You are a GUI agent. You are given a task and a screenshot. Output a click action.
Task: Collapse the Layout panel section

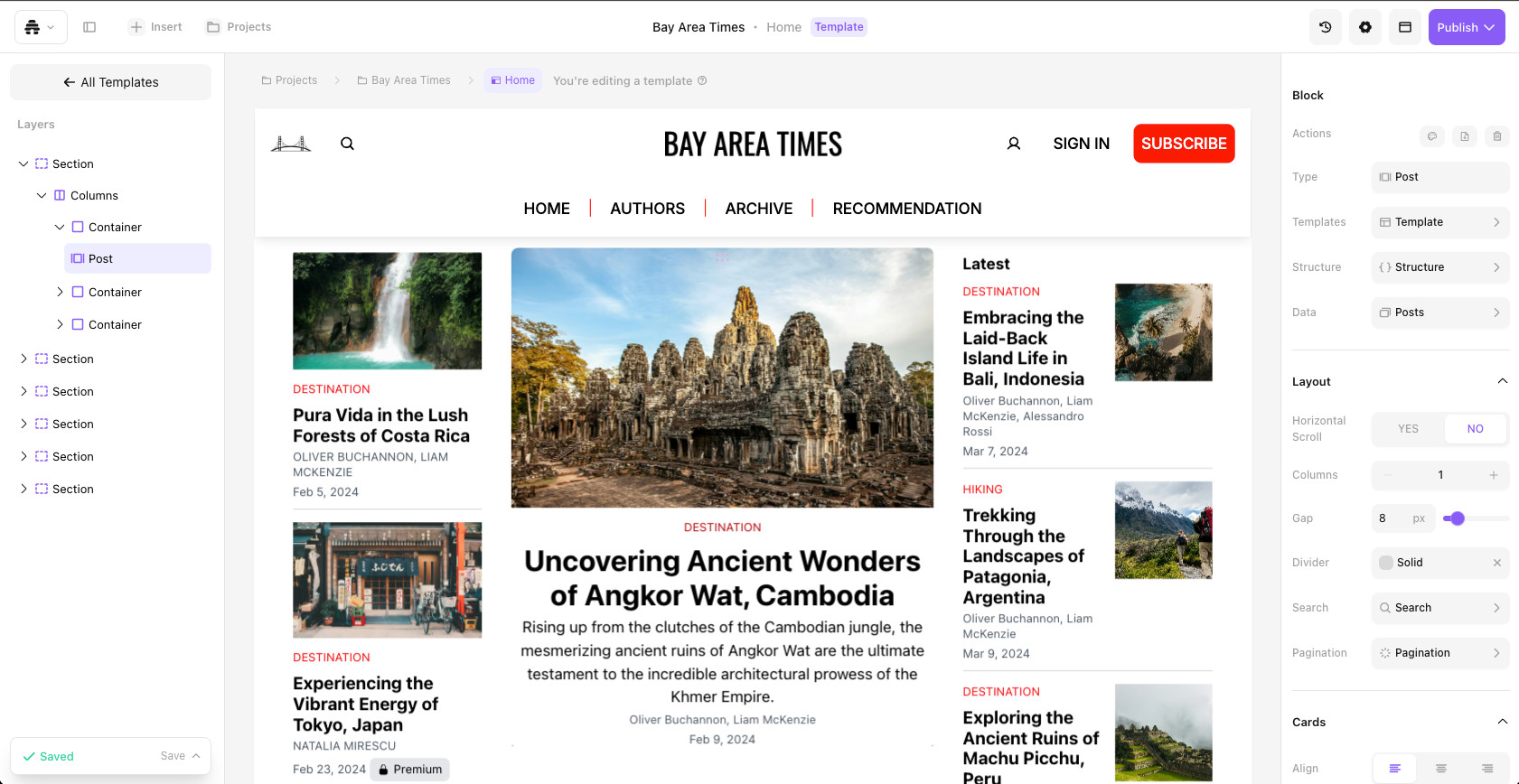(1503, 381)
